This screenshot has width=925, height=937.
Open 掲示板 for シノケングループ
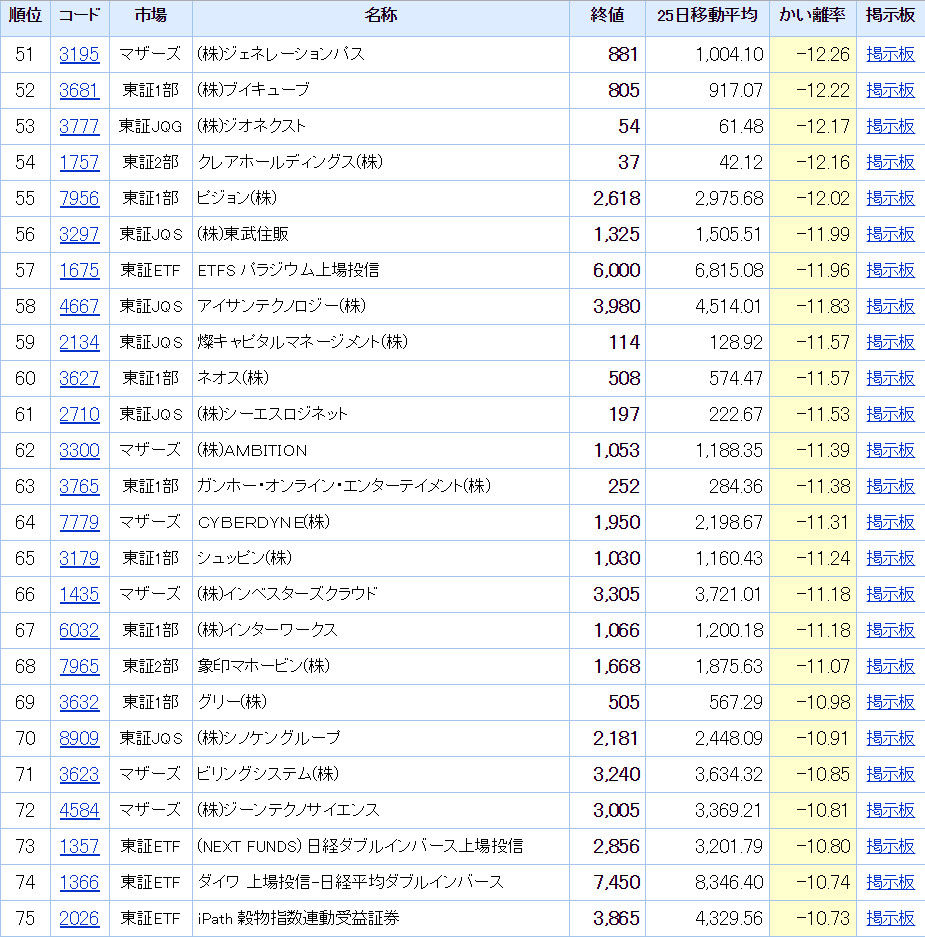pyautogui.click(x=890, y=738)
